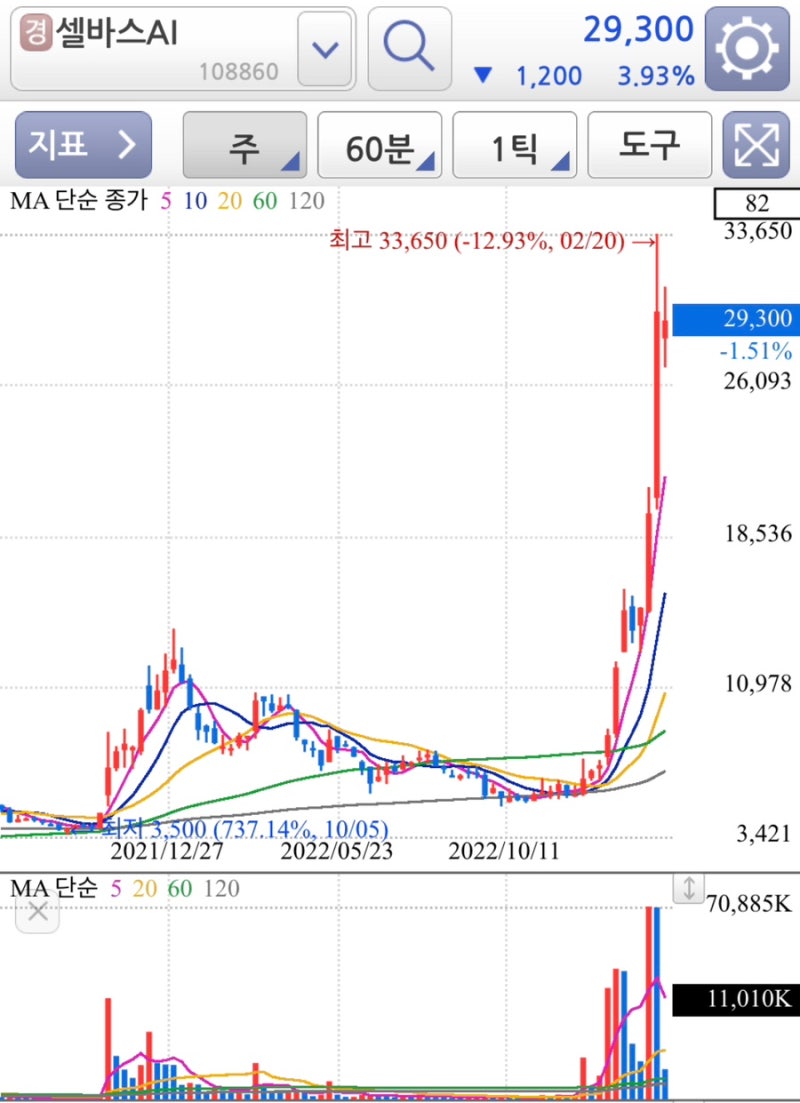Tap the 최저 3,500 low annotation
Image resolution: width=800 pixels, height=1103 pixels.
pos(246,828)
